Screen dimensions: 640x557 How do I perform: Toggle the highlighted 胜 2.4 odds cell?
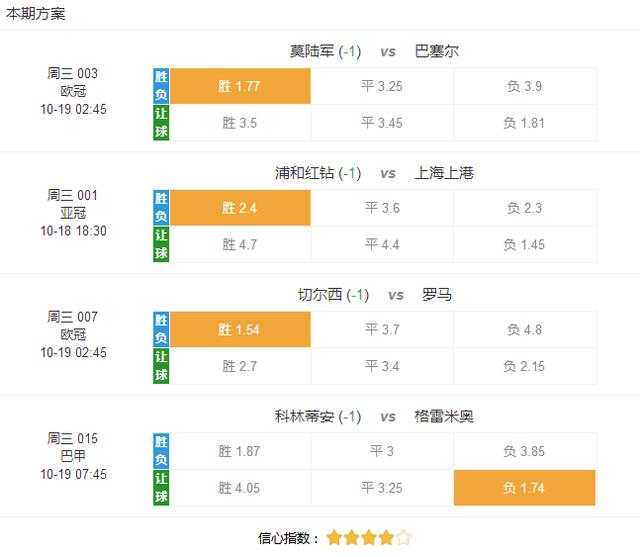pyautogui.click(x=240, y=208)
